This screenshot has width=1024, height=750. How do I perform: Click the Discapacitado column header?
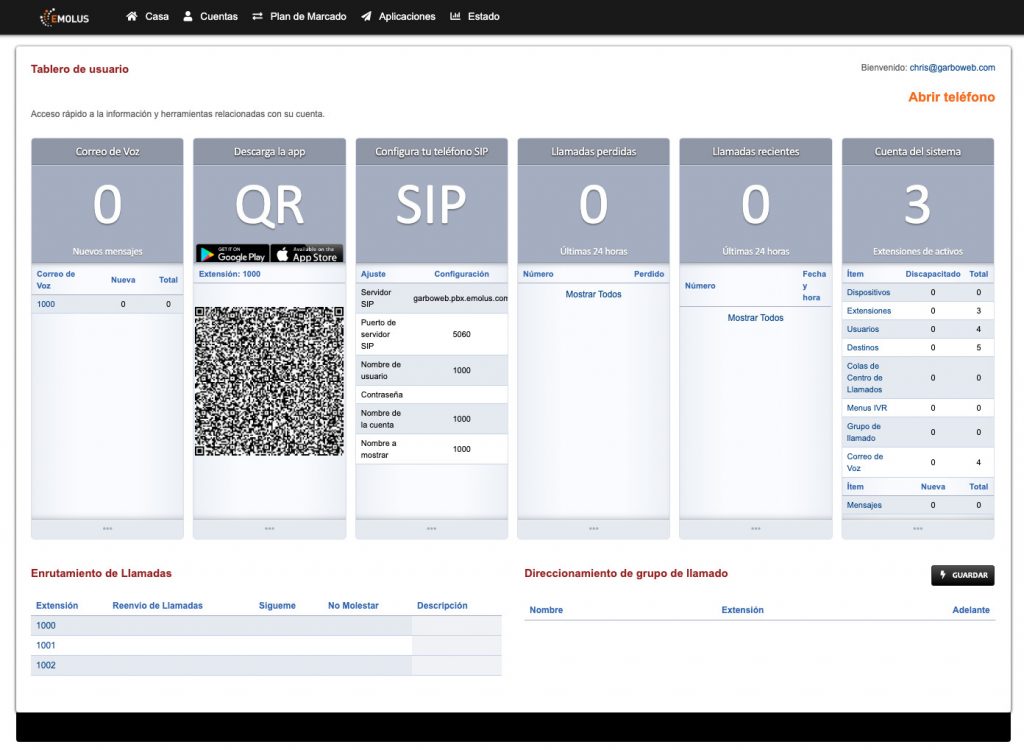point(933,274)
